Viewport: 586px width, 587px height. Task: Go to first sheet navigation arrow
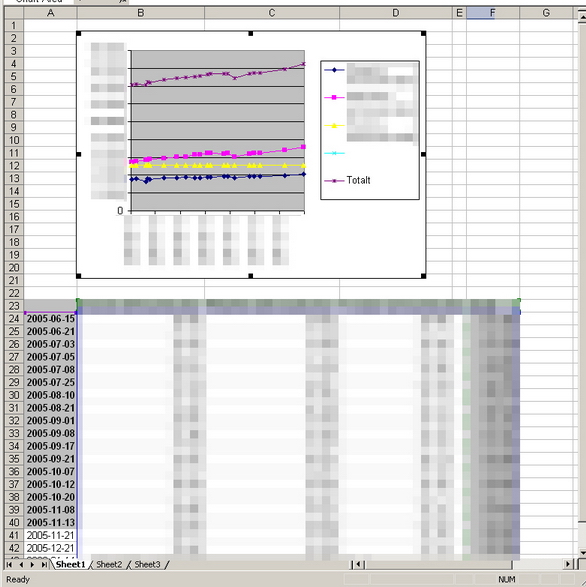click(x=9, y=564)
